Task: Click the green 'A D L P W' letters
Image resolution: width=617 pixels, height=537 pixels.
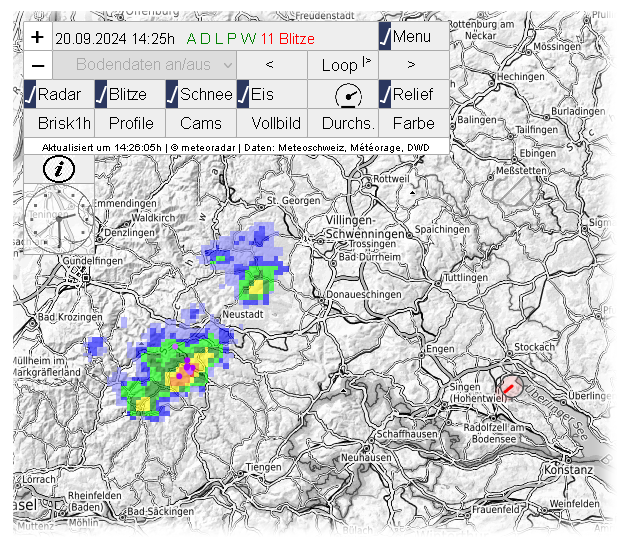Action: tap(221, 39)
